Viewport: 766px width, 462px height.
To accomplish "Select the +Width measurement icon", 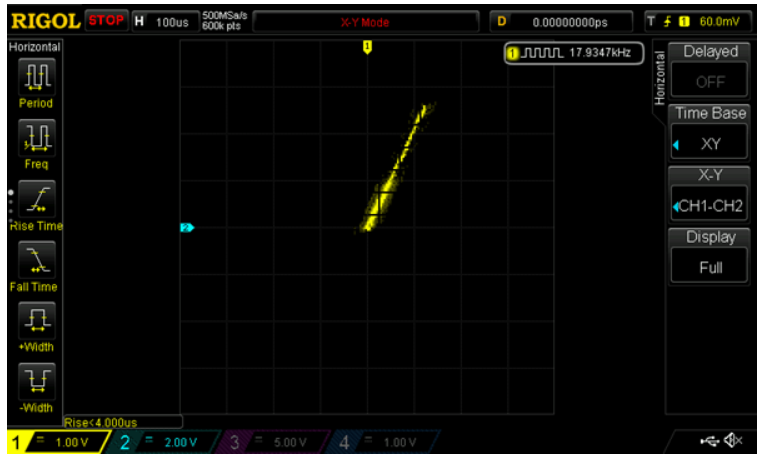I will tap(35, 321).
